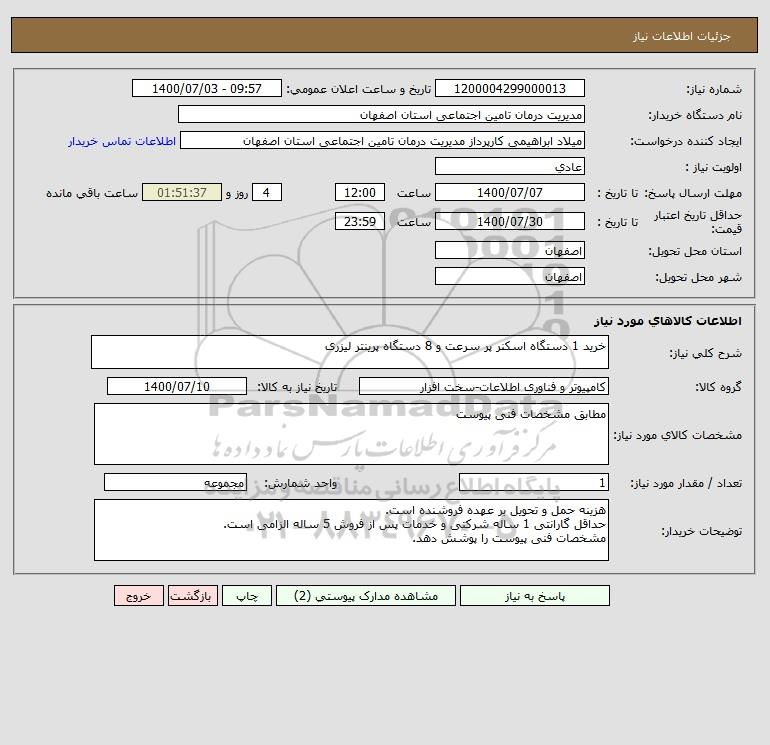Image resolution: width=770 pixels, height=745 pixels.
Task: Click label گروه کالا
Action: (718, 387)
